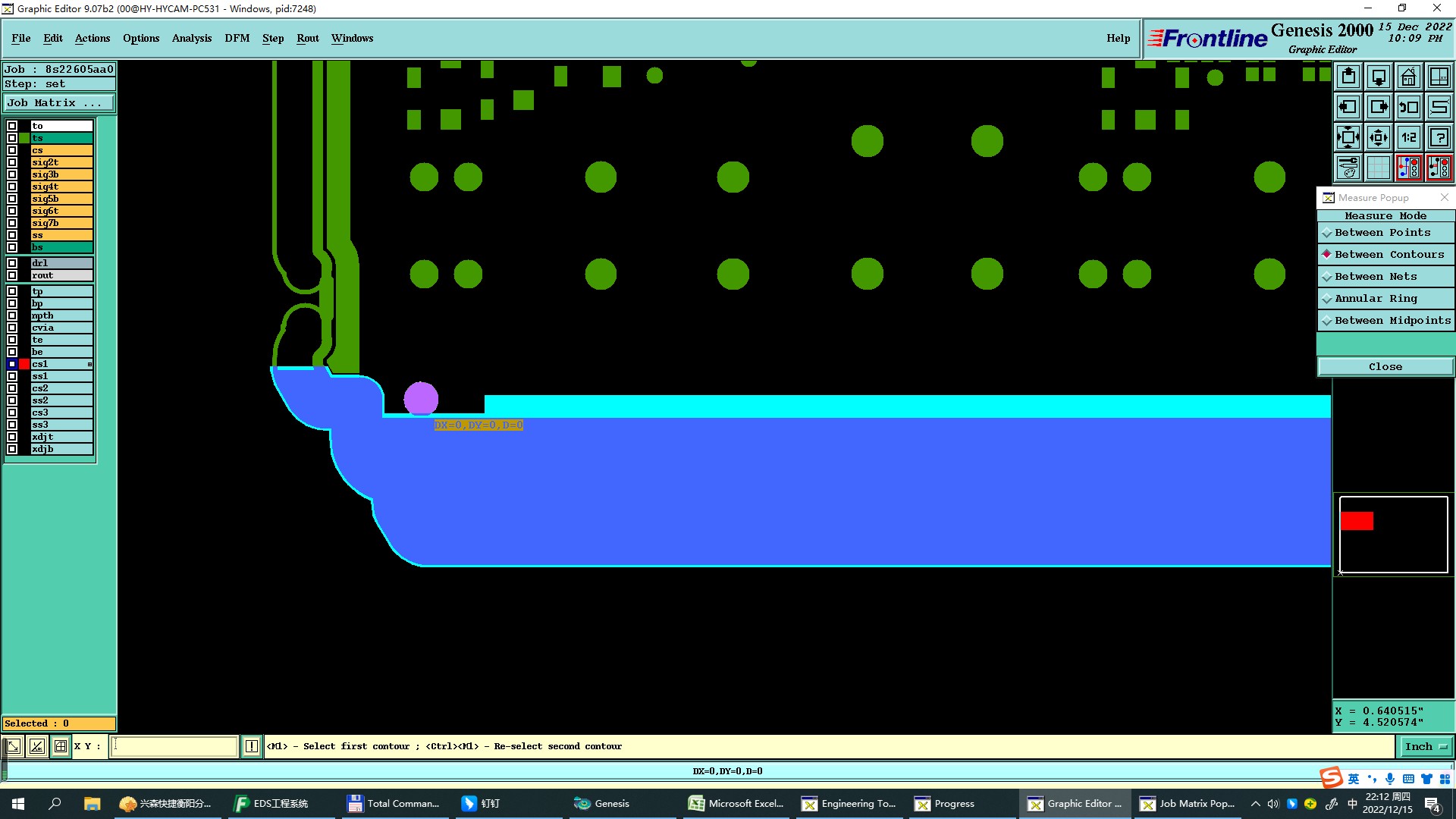This screenshot has height=819, width=1456.
Task: Click the exclamation mark icon beside XY field
Action: (252, 747)
